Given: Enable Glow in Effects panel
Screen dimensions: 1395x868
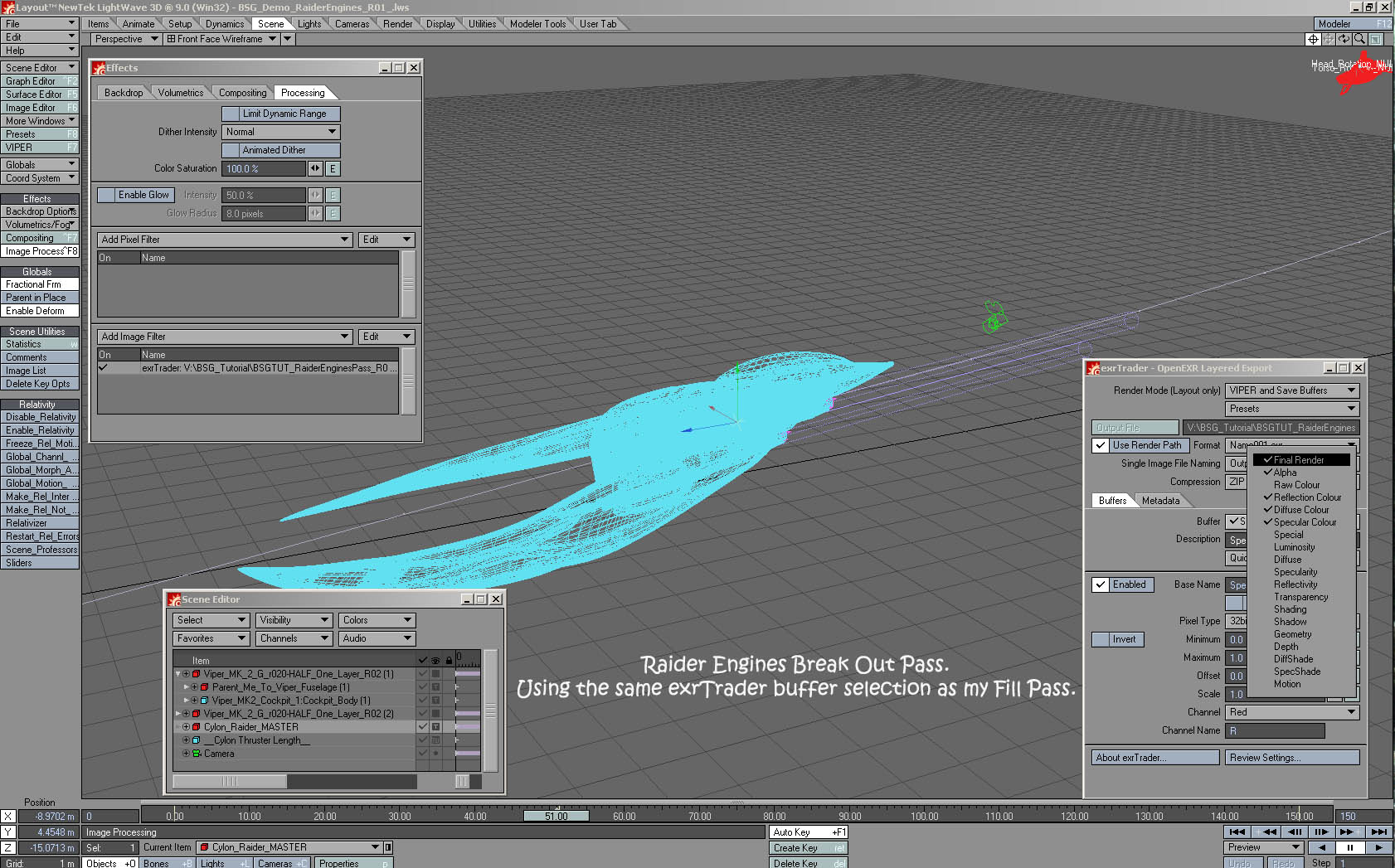Looking at the screenshot, I should click(135, 195).
